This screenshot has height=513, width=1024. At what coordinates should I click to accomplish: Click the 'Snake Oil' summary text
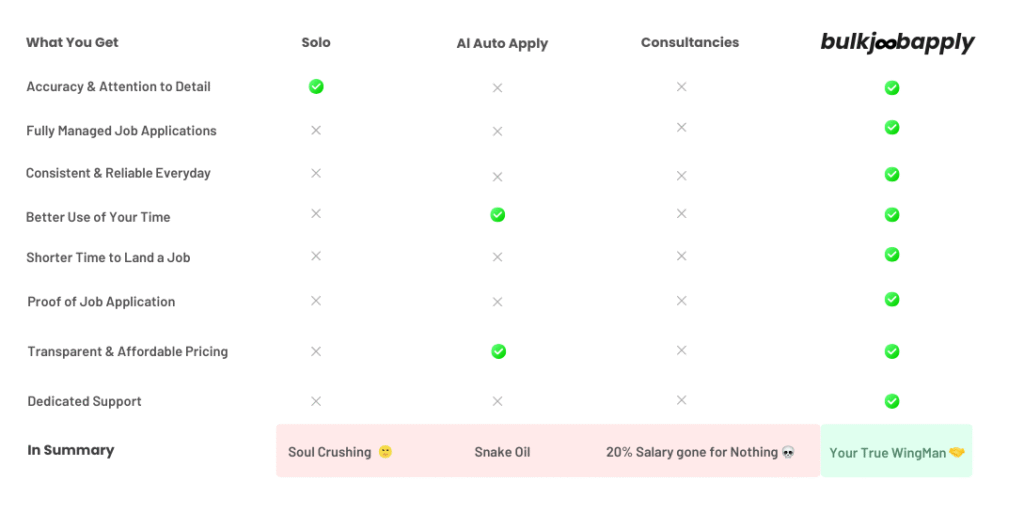(502, 452)
